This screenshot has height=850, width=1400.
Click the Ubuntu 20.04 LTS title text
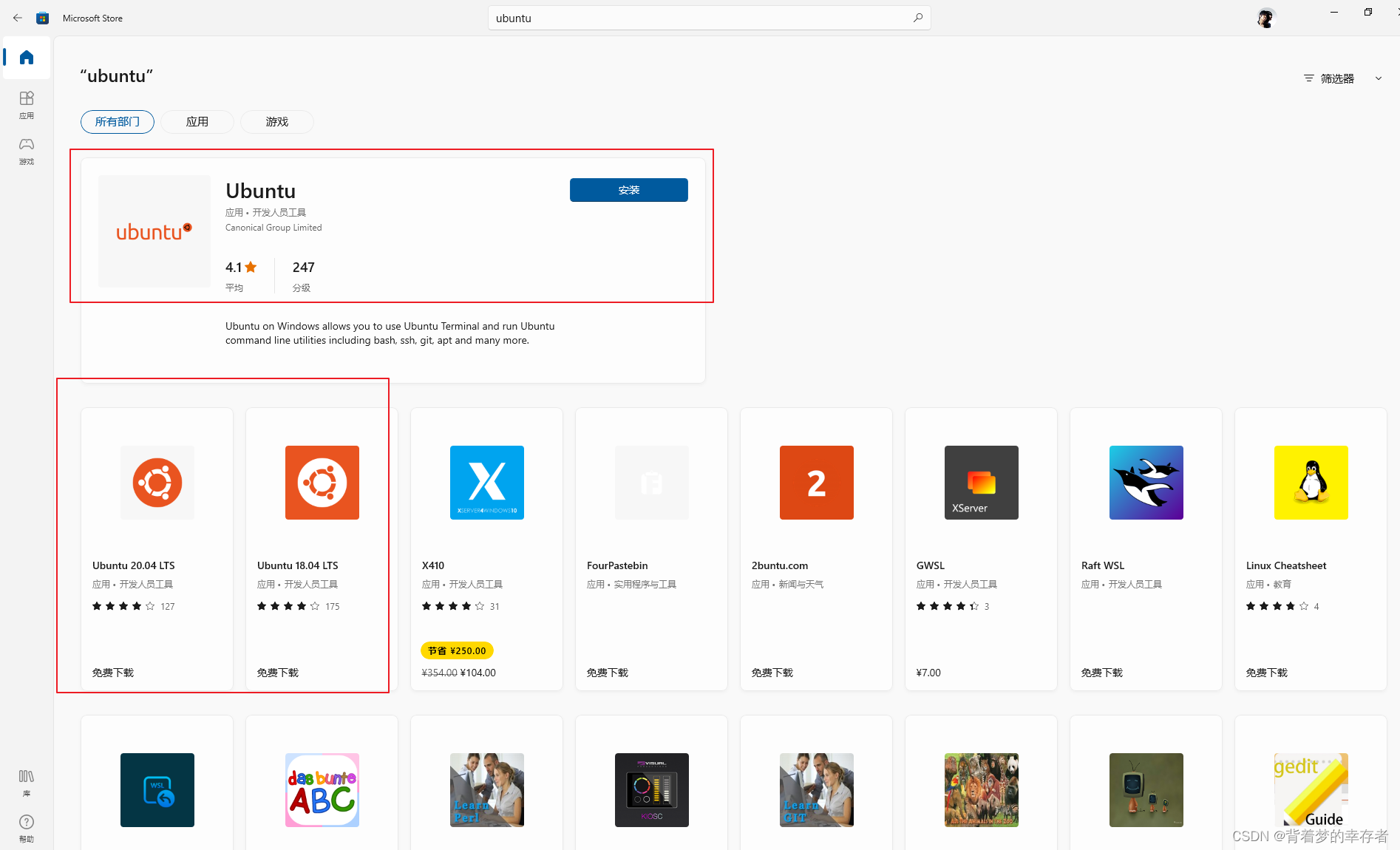click(134, 565)
